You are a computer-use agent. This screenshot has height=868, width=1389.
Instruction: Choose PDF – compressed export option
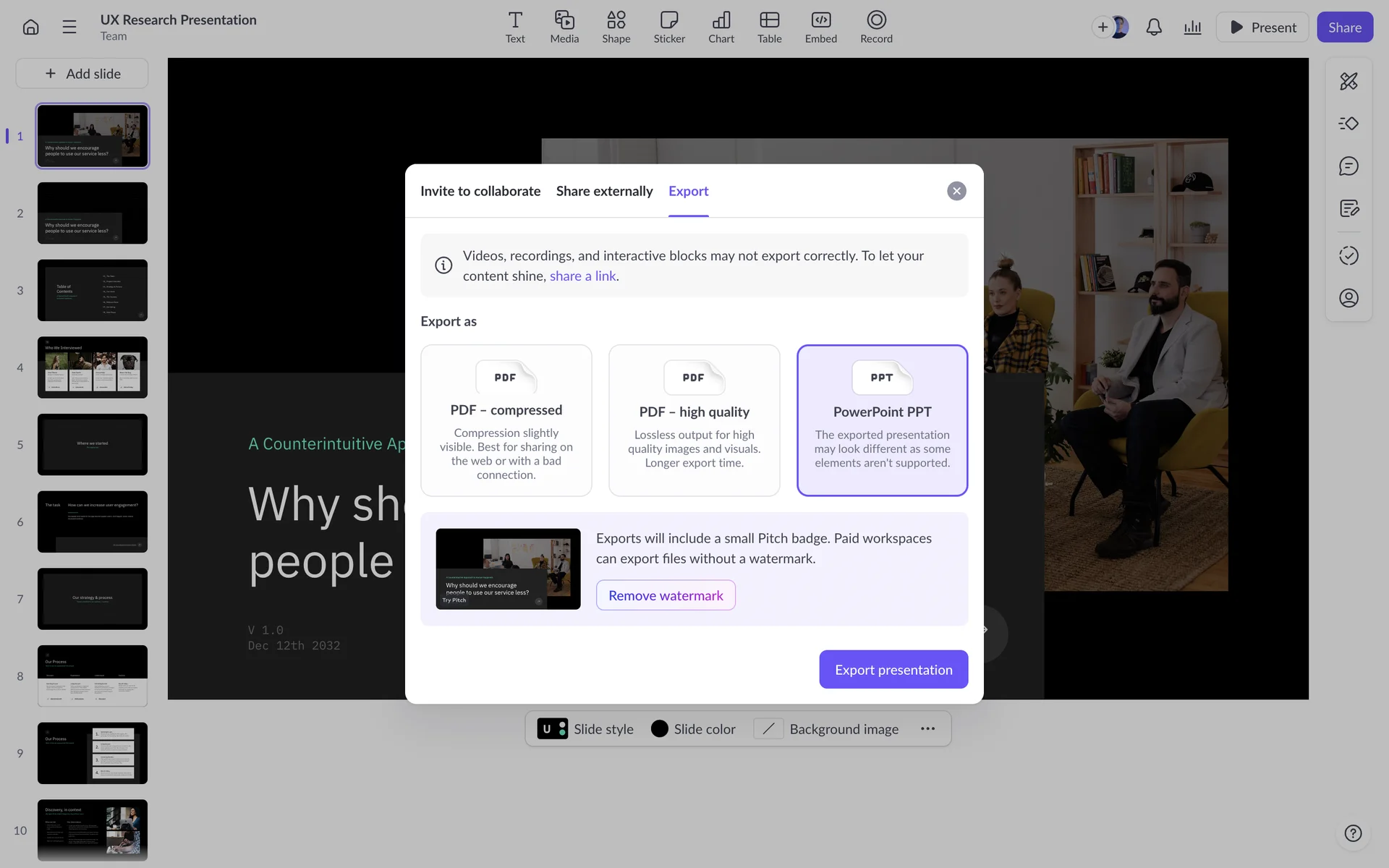point(506,420)
